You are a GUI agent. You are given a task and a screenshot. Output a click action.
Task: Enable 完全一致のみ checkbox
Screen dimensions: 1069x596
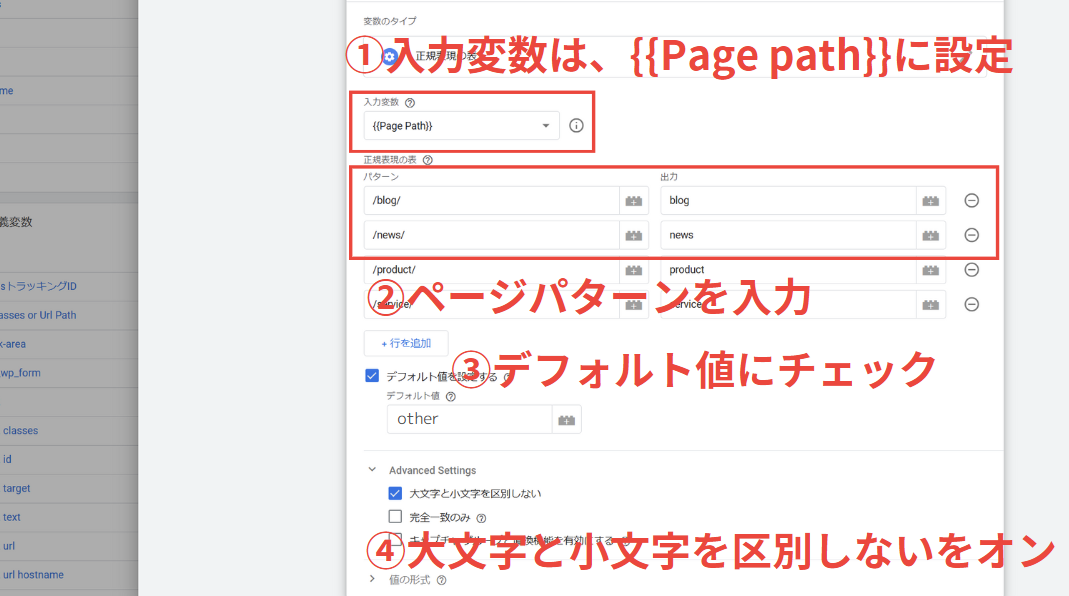[x=395, y=516]
